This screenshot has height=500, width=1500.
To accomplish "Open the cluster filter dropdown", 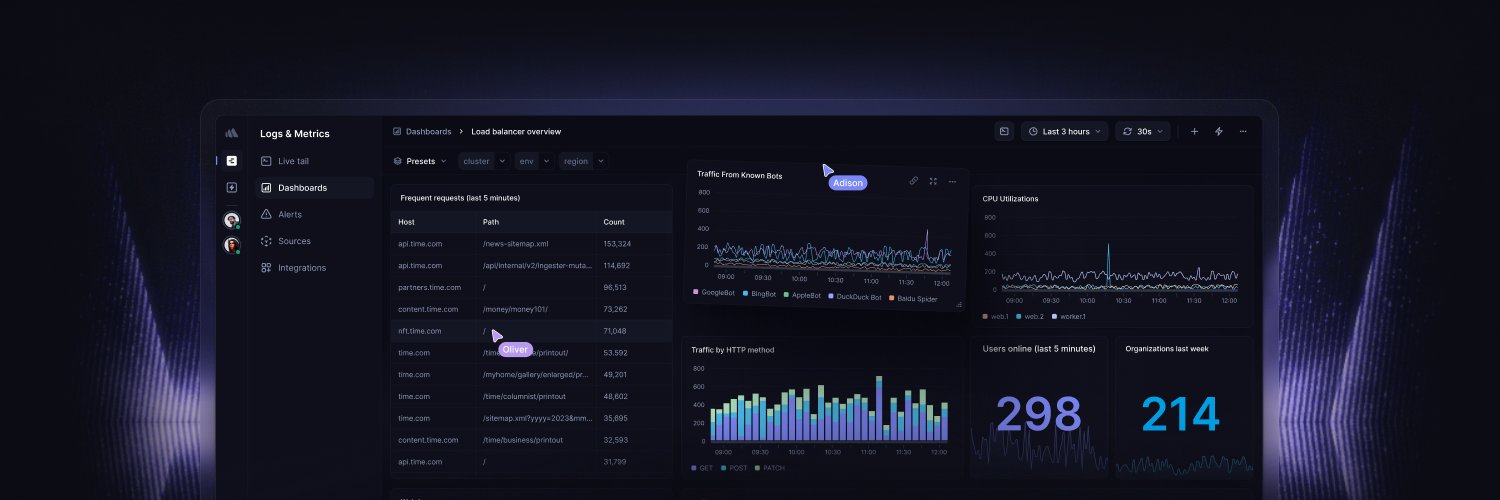I will [484, 161].
